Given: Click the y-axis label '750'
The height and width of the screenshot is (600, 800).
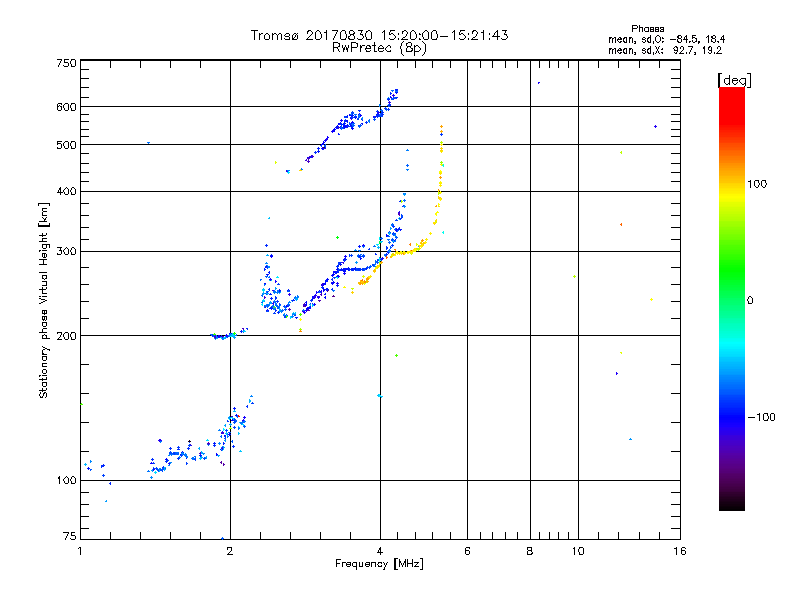Looking at the screenshot, I should pyautogui.click(x=66, y=63).
